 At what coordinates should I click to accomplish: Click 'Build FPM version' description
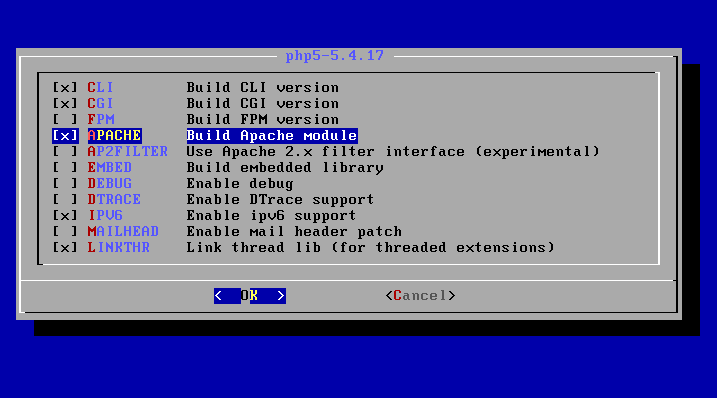[262, 119]
